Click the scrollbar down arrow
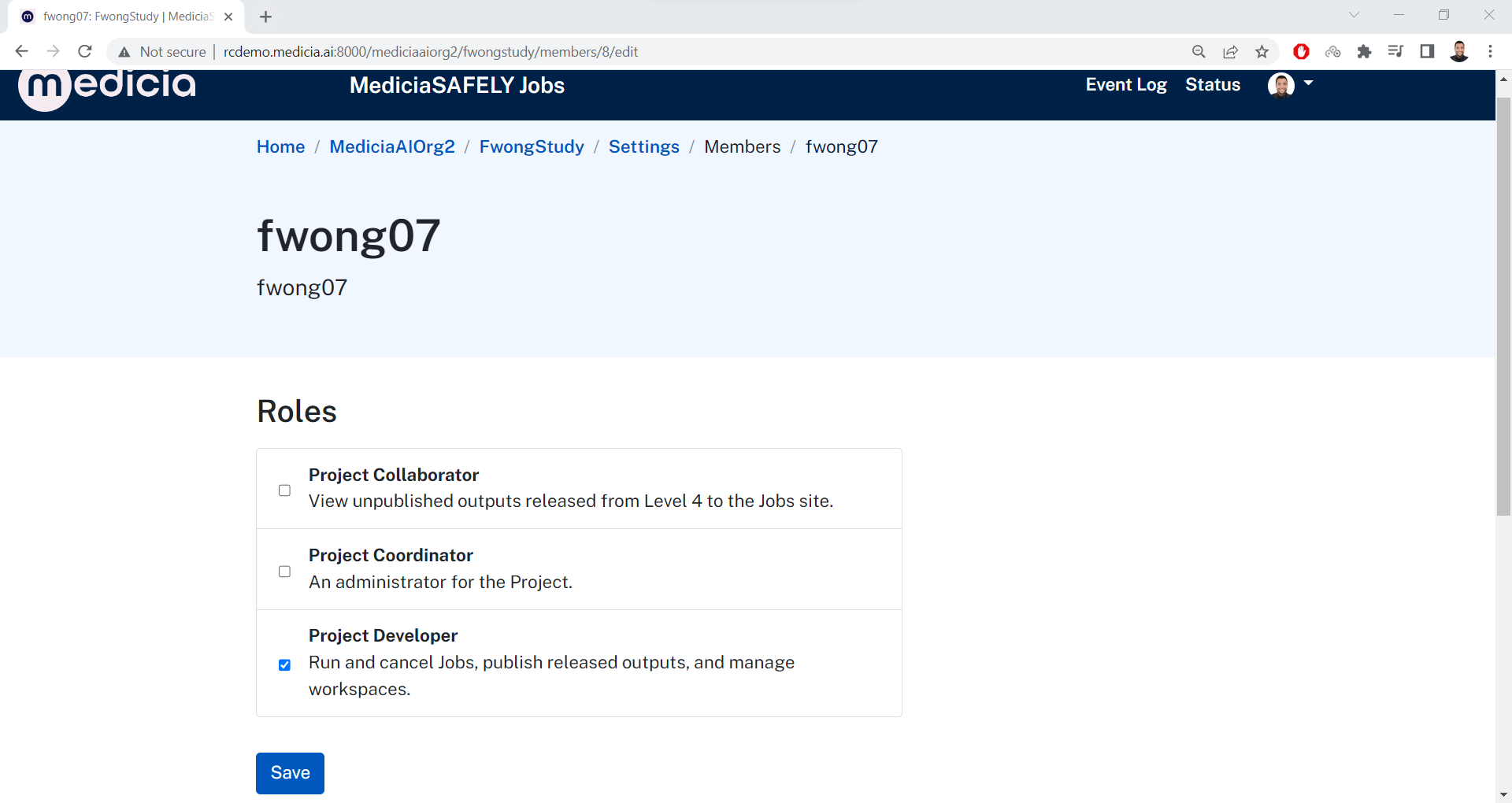 1503,794
